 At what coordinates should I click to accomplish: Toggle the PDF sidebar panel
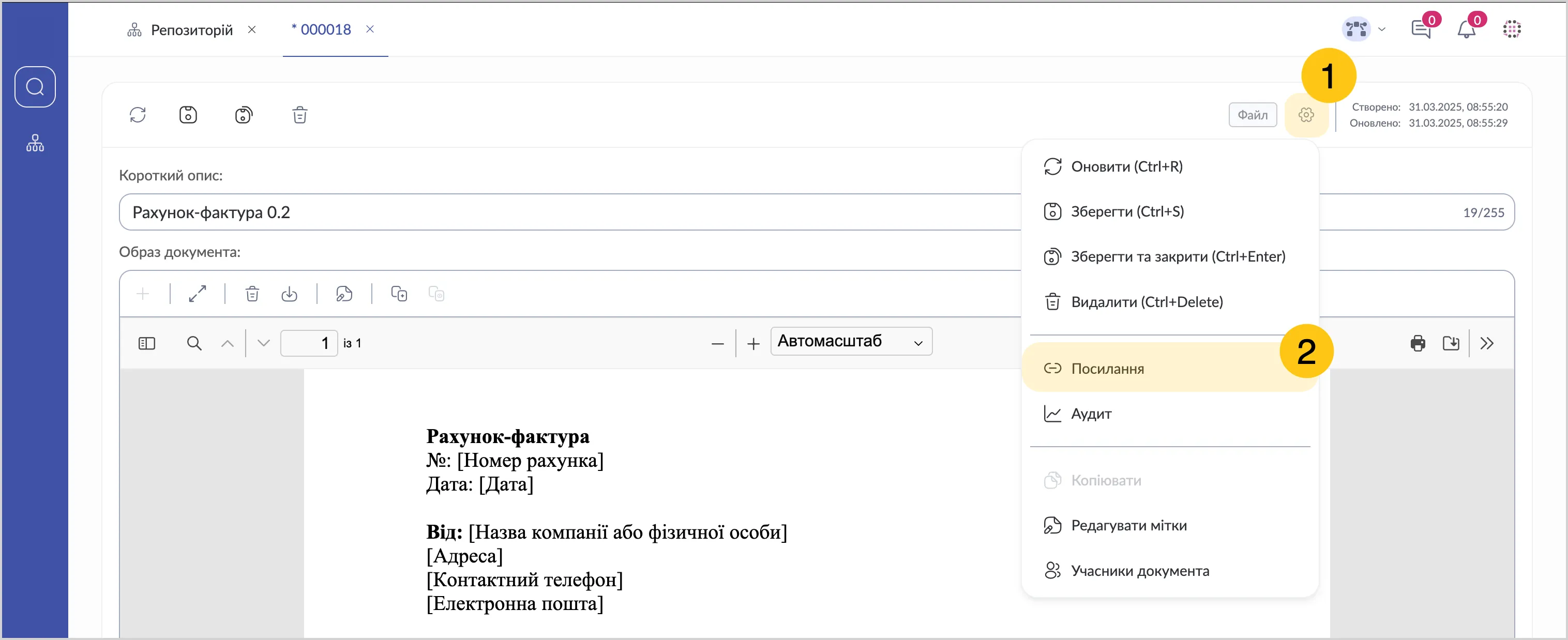[x=147, y=343]
